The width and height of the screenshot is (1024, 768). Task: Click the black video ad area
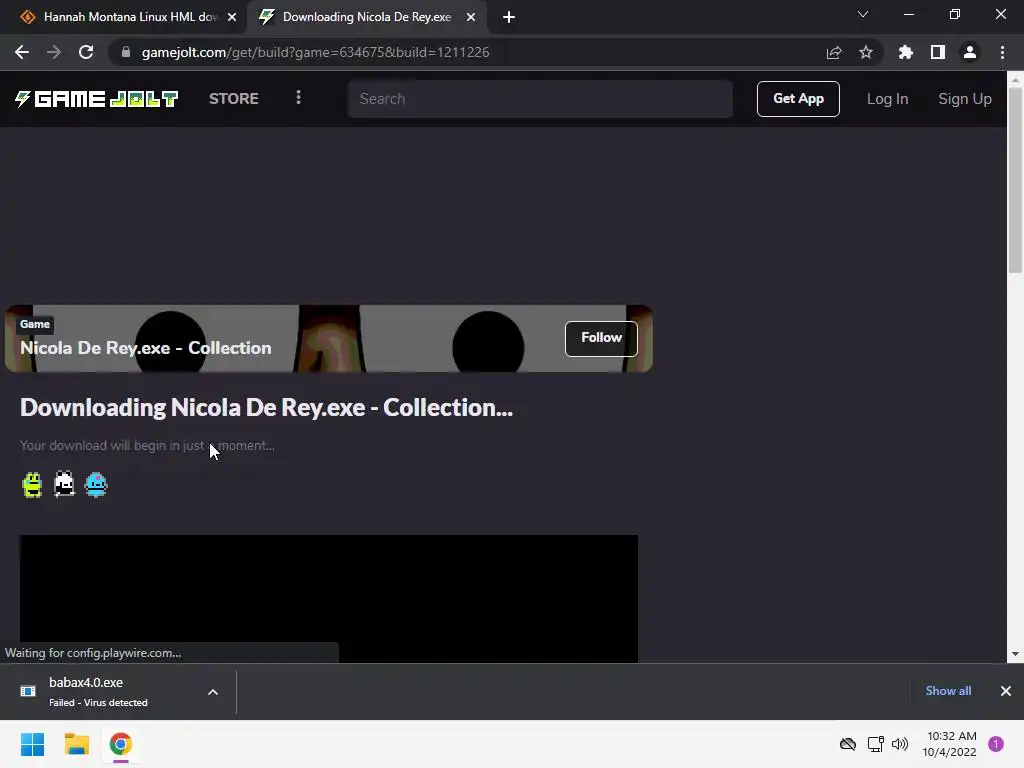coord(328,598)
